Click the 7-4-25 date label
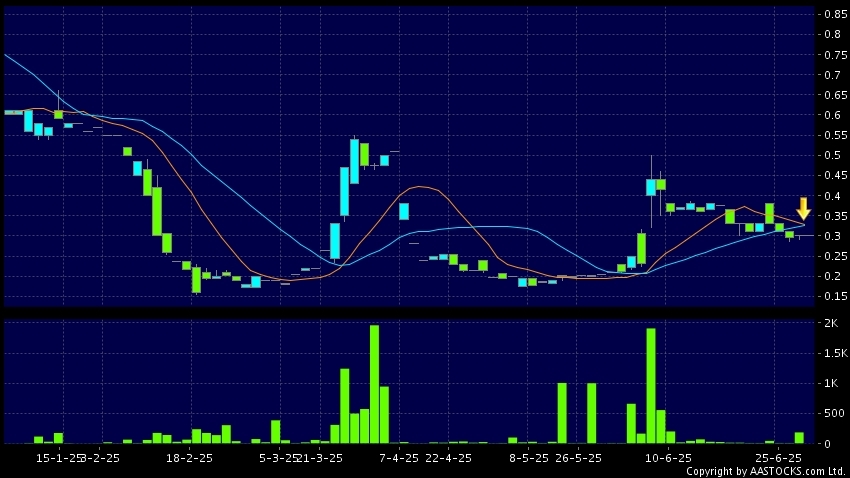Screen dimensions: 850x478 [x=399, y=458]
